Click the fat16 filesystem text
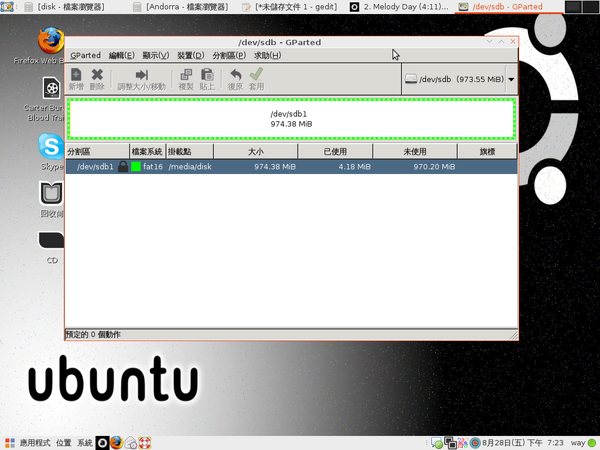The height and width of the screenshot is (450, 600). 153,167
